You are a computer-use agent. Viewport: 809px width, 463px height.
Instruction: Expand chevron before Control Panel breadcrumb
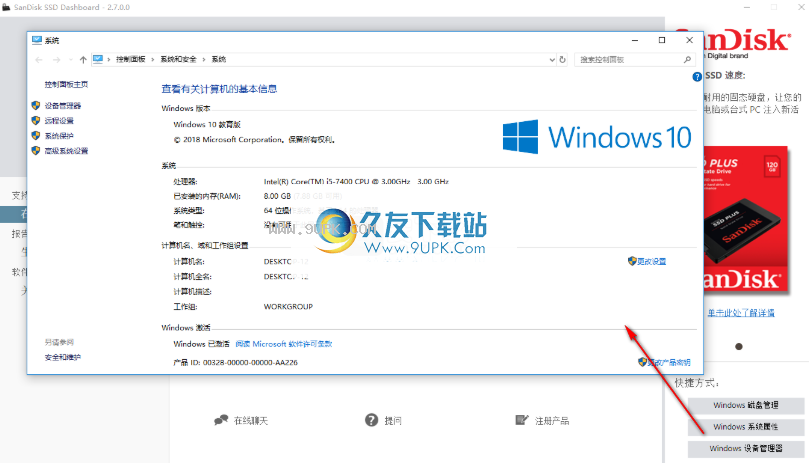tap(109, 59)
